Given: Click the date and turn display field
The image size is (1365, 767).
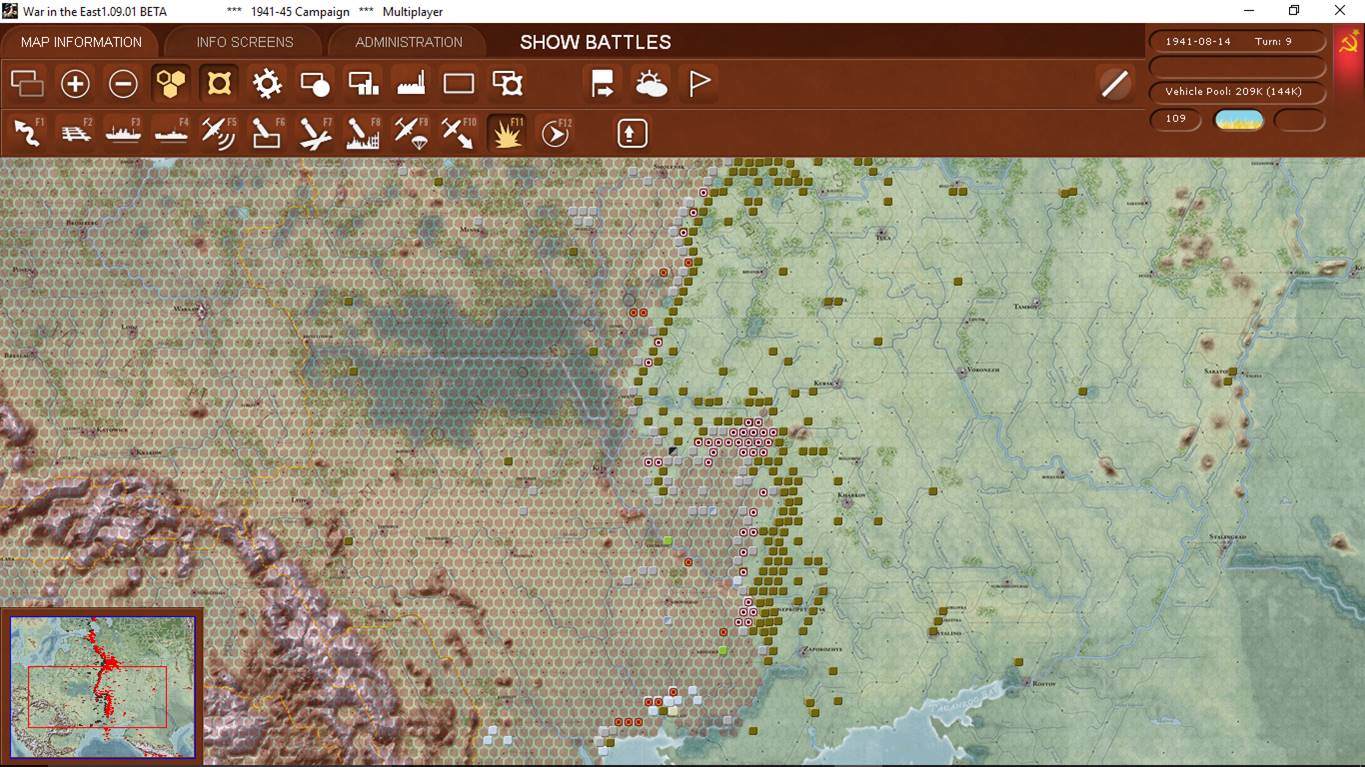Looking at the screenshot, I should tap(1239, 41).
